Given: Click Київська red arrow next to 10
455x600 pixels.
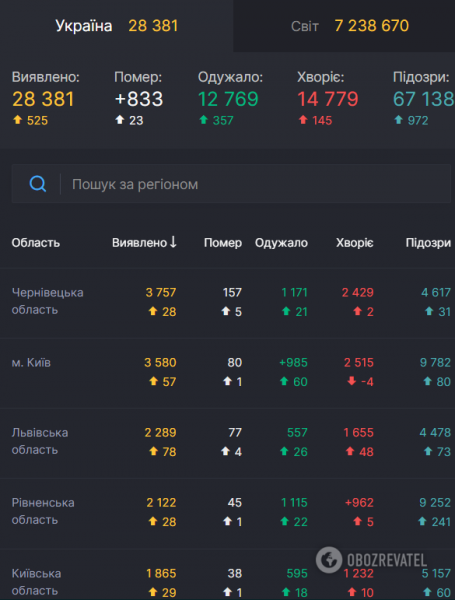Looking at the screenshot, I should pyautogui.click(x=352, y=592).
